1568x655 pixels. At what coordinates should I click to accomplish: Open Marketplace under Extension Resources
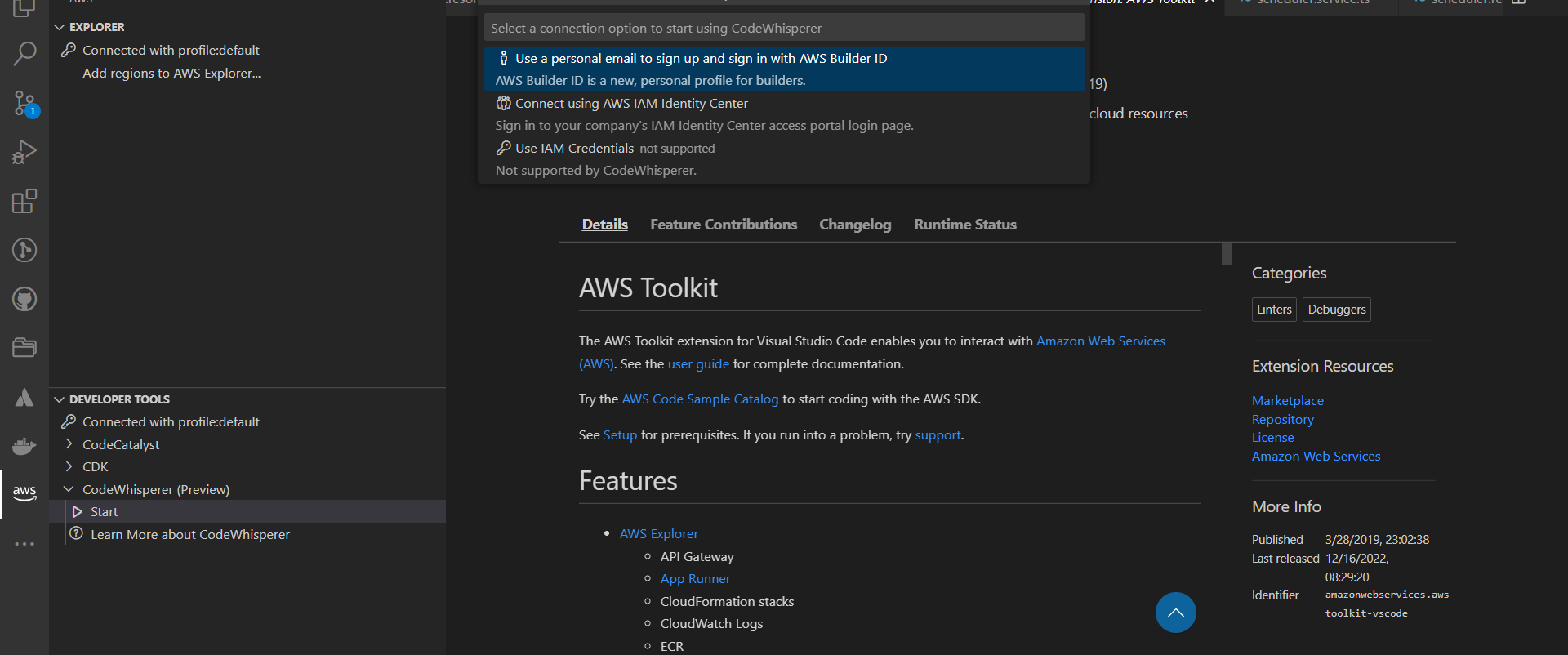click(x=1288, y=400)
